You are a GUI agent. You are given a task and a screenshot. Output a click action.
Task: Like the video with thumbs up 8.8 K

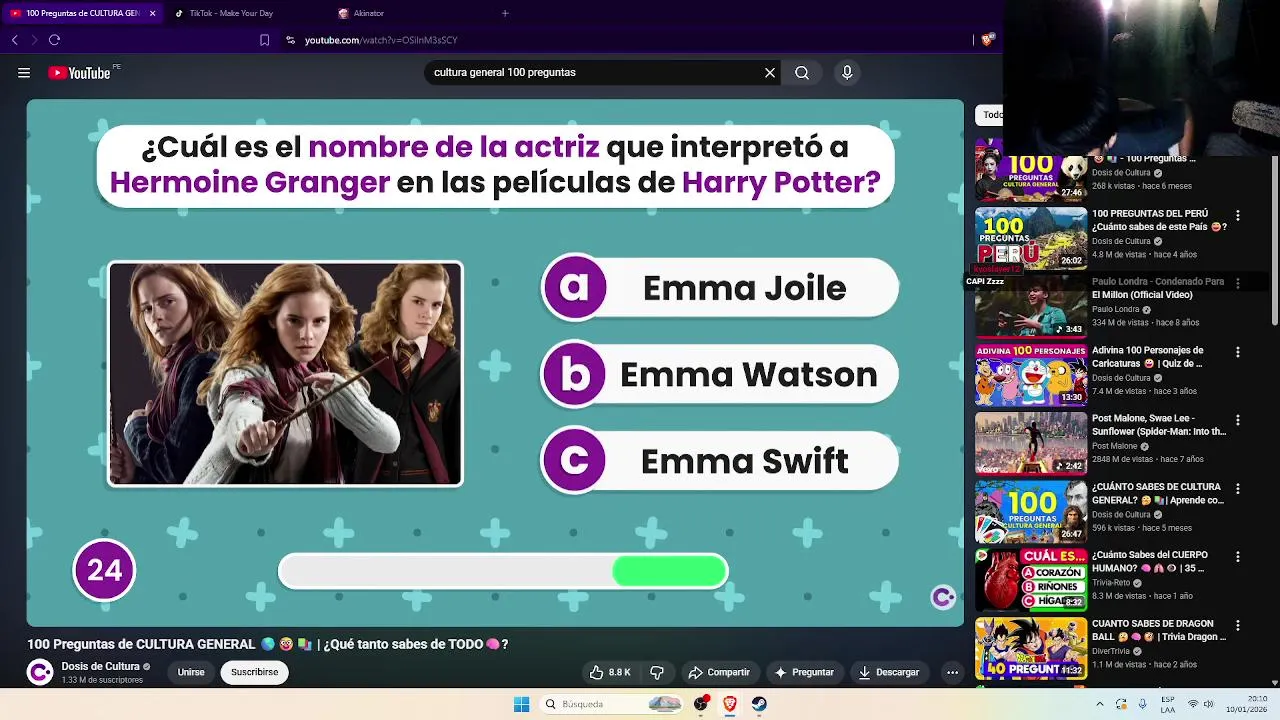tap(609, 673)
